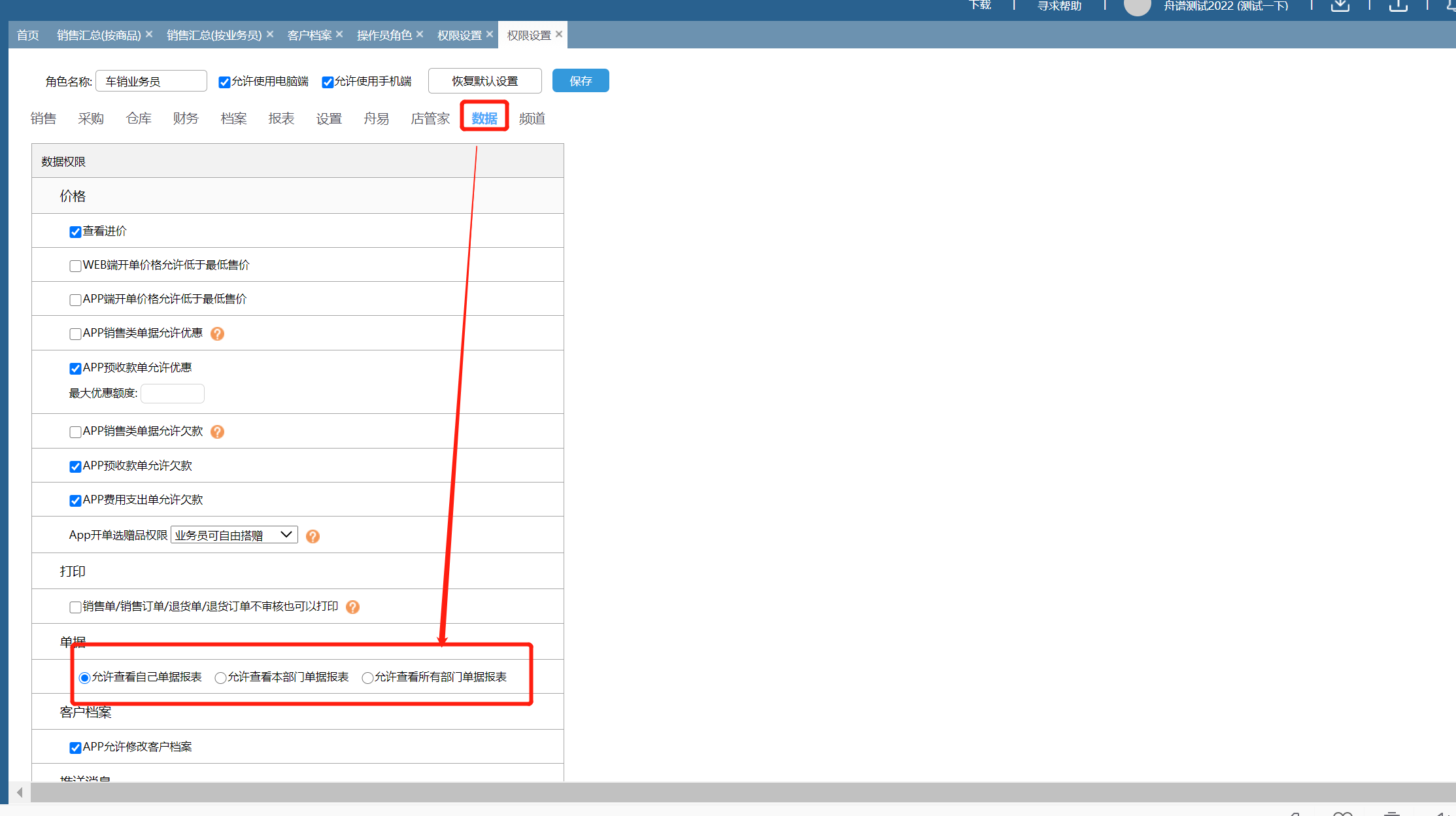Click the 客户档案 section heading
This screenshot has height=816, width=1456.
(86, 712)
